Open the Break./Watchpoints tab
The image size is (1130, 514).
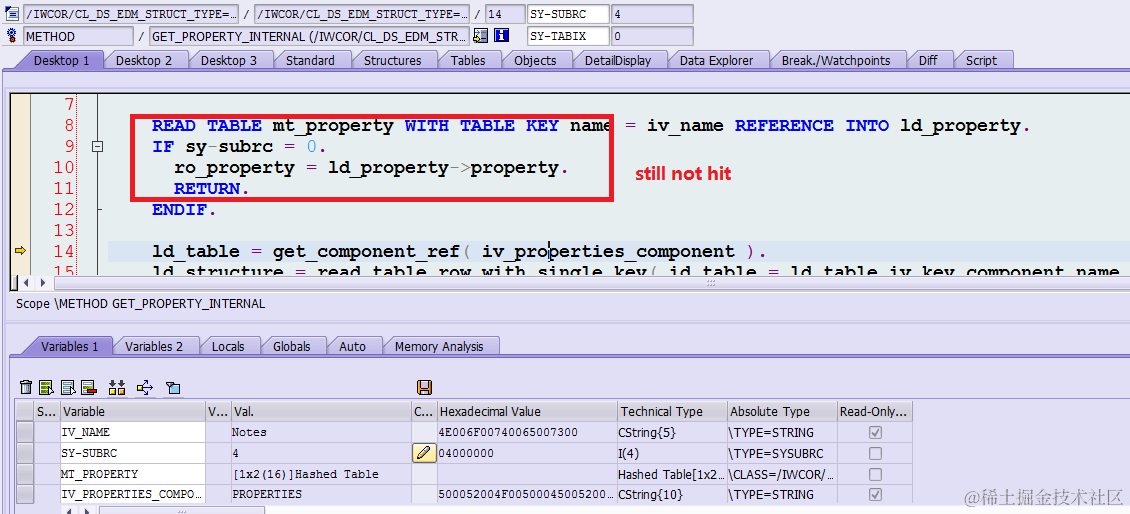coord(836,61)
